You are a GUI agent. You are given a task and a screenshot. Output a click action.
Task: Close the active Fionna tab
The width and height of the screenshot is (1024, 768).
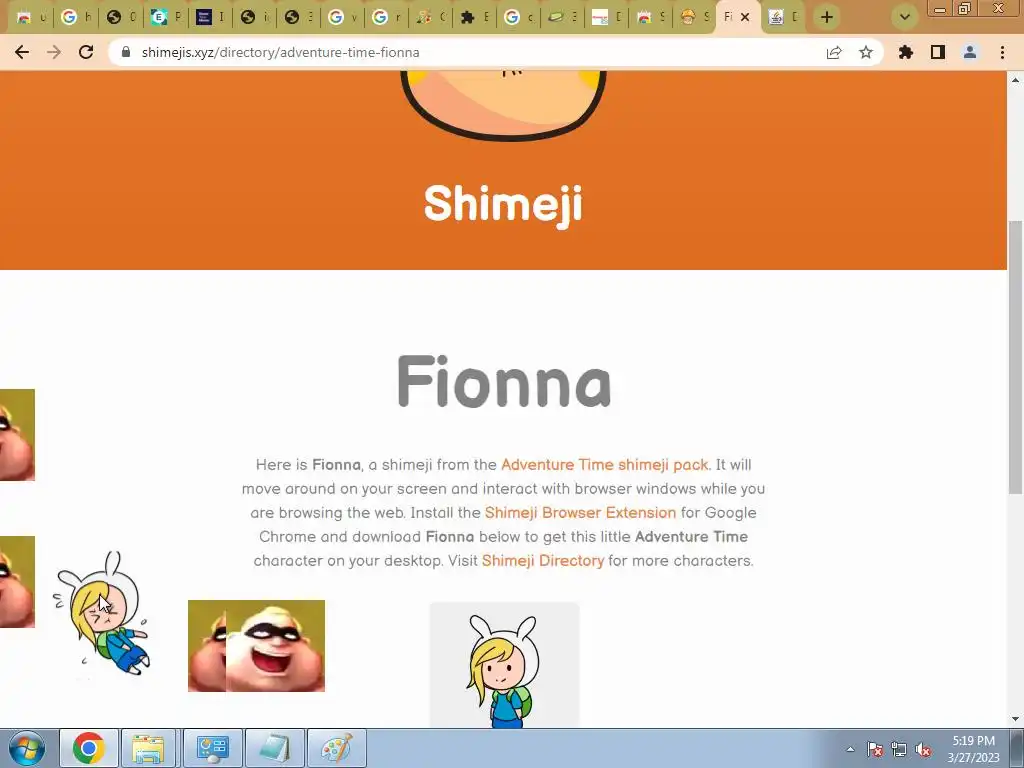click(745, 17)
